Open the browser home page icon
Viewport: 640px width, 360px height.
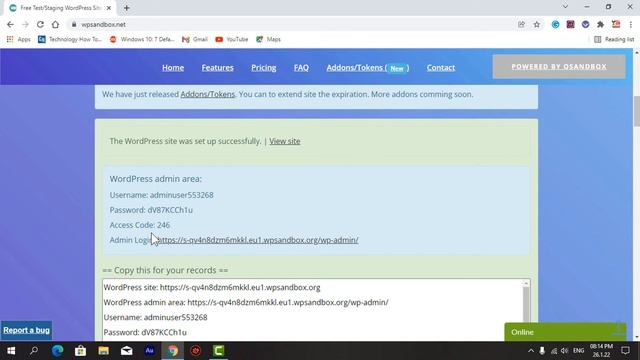pyautogui.click(x=55, y=24)
